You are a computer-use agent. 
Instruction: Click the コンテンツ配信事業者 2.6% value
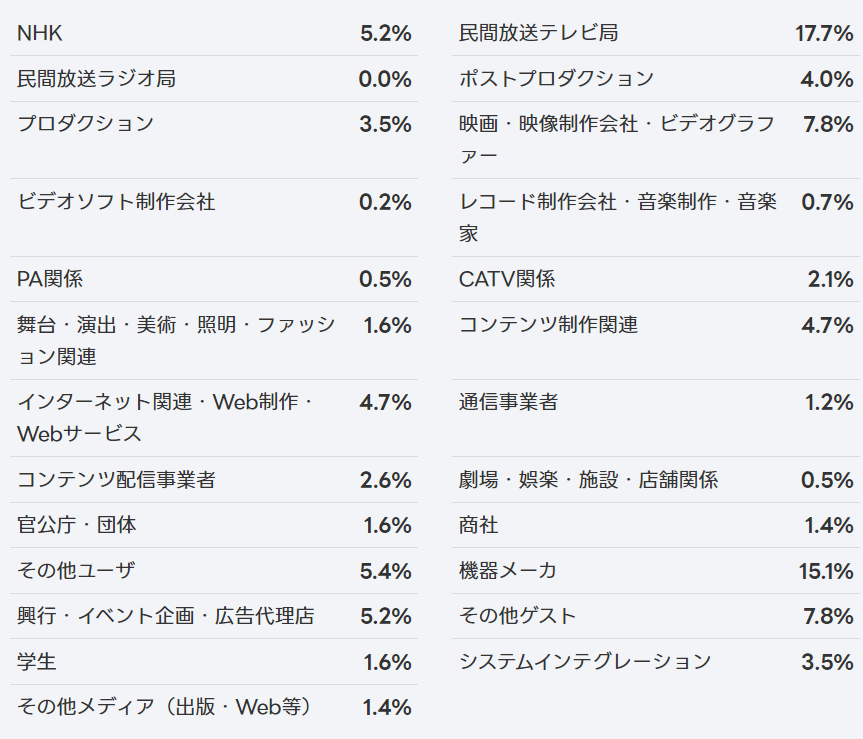pyautogui.click(x=386, y=480)
